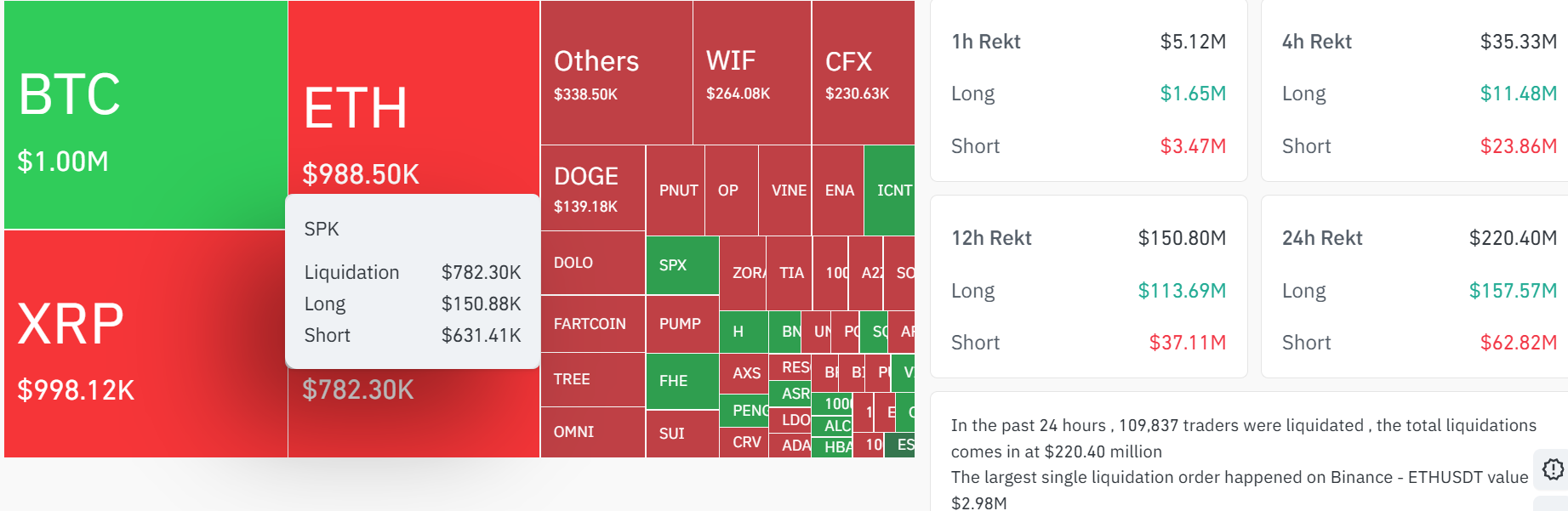
Task: Select the PUMP tile
Action: 682,324
